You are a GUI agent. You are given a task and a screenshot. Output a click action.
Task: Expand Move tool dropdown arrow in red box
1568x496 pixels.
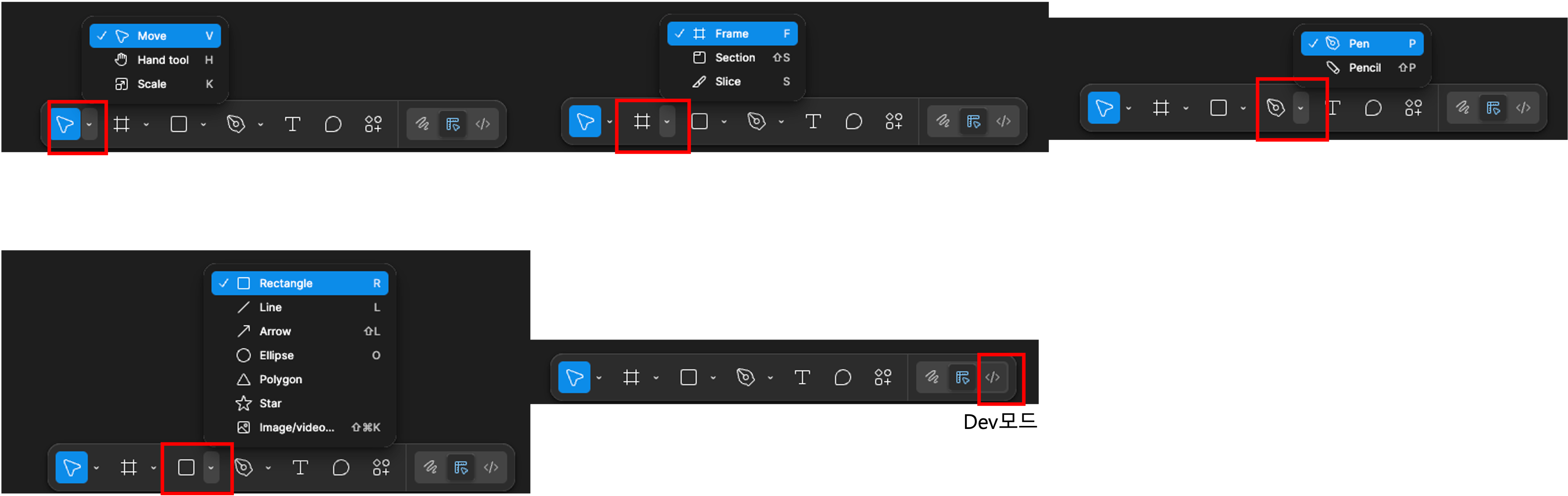(89, 124)
